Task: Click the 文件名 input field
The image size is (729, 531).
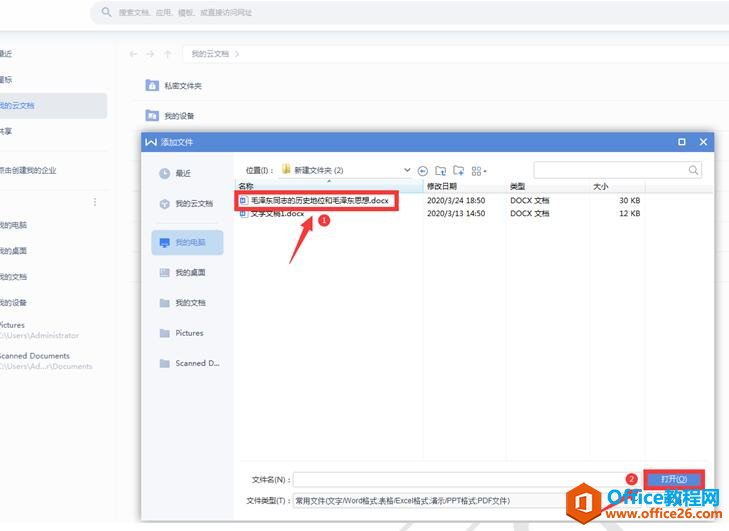Action: point(467,479)
